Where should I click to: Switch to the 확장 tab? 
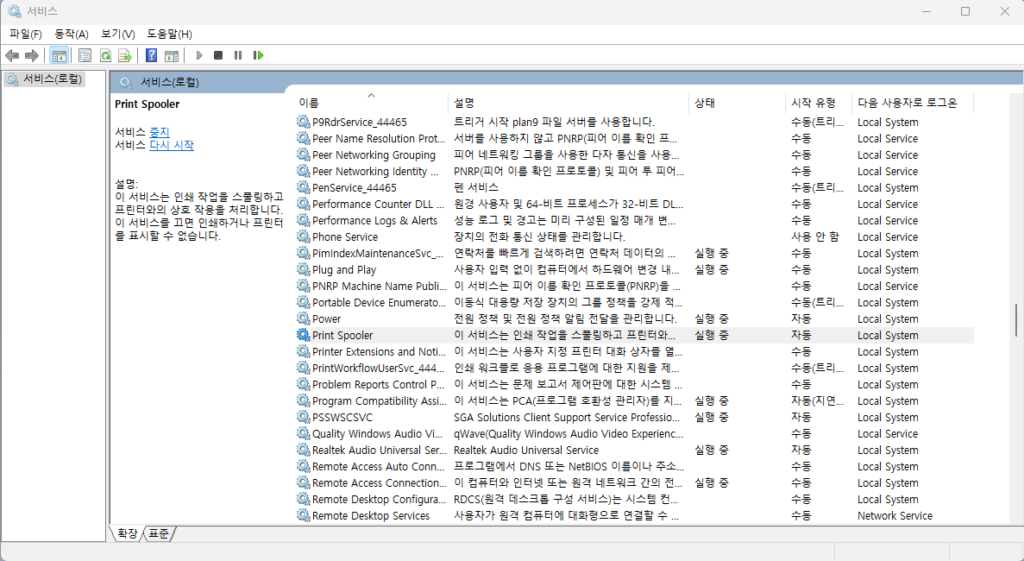pyautogui.click(x=127, y=534)
